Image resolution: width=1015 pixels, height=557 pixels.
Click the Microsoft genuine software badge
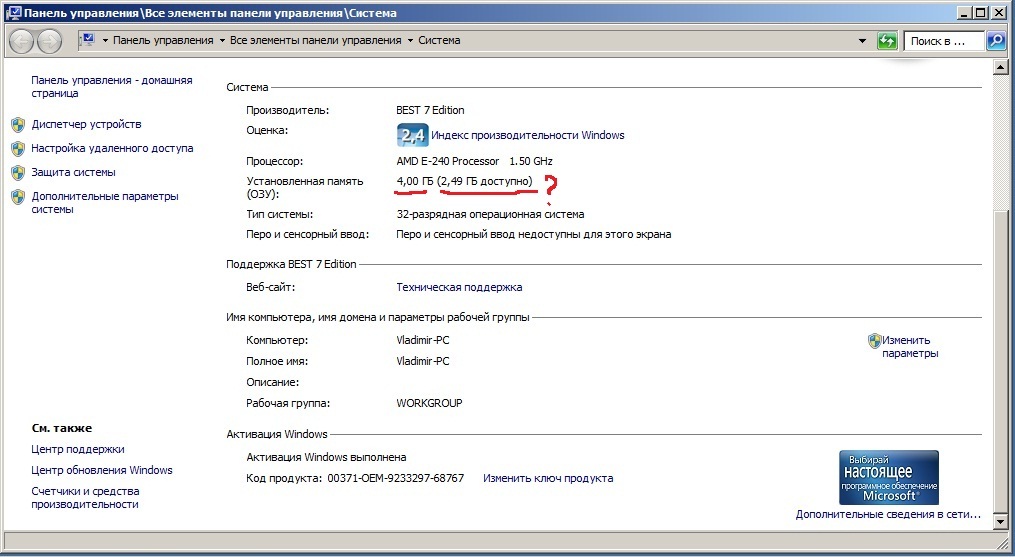click(888, 477)
